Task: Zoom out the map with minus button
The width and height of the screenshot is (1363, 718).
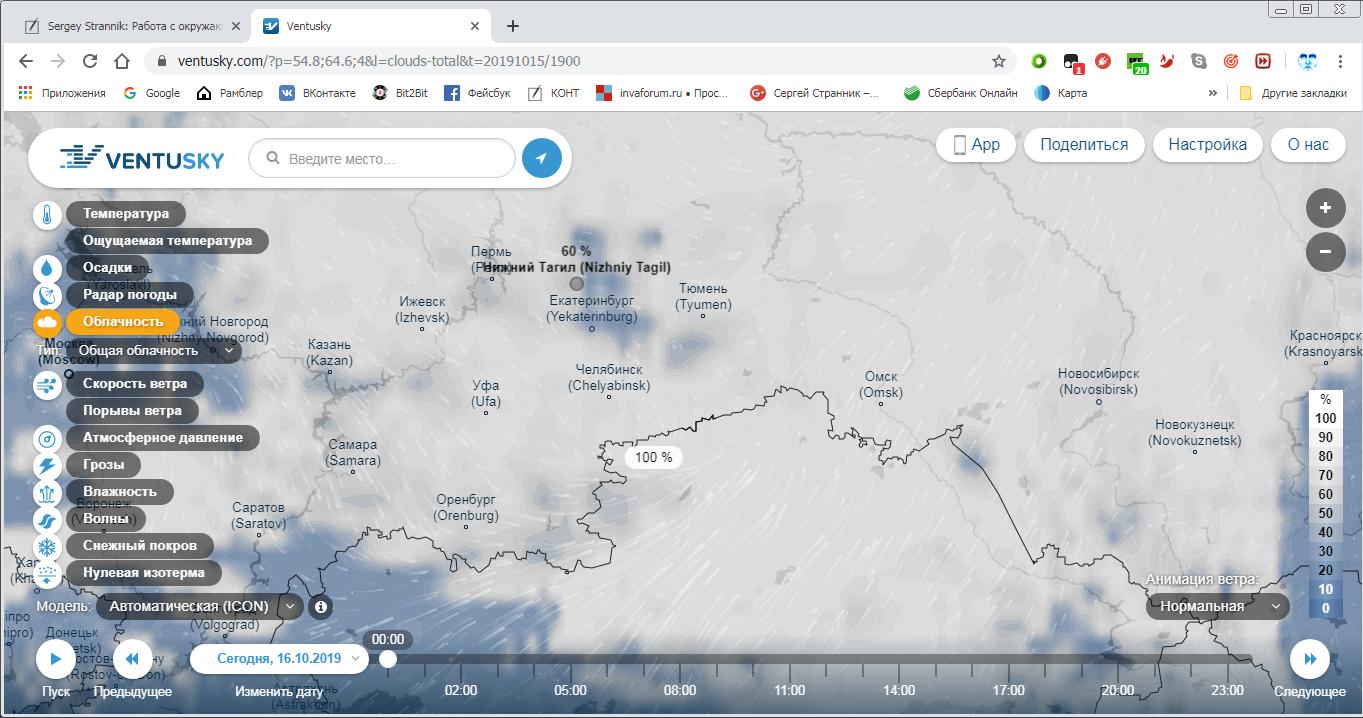Action: coord(1325,251)
